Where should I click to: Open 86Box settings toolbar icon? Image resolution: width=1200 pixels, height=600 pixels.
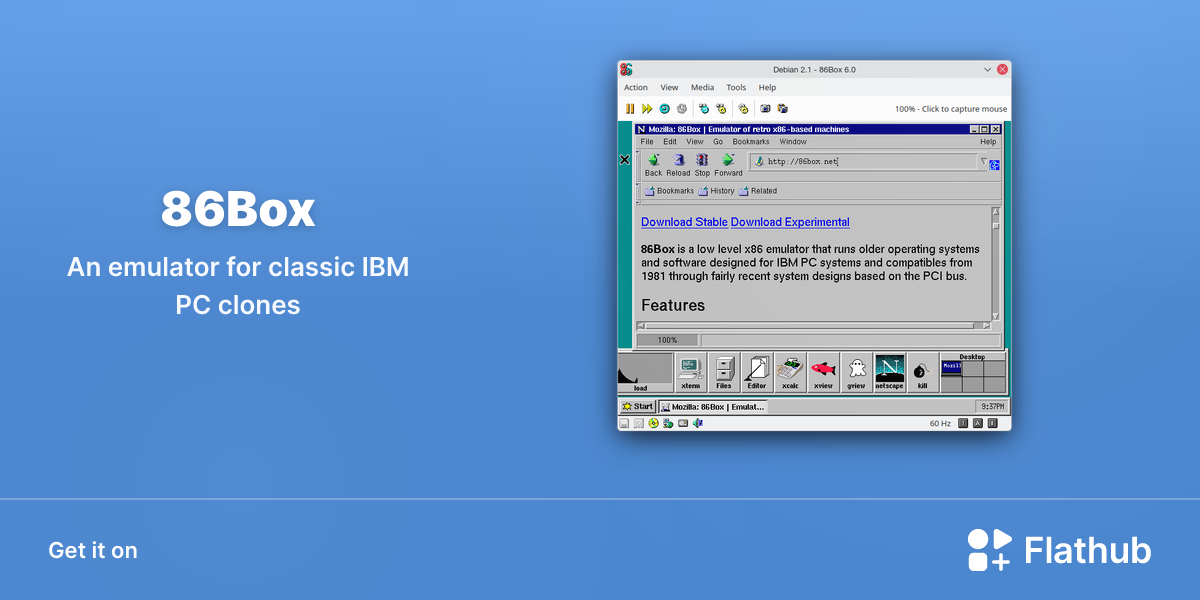743,108
